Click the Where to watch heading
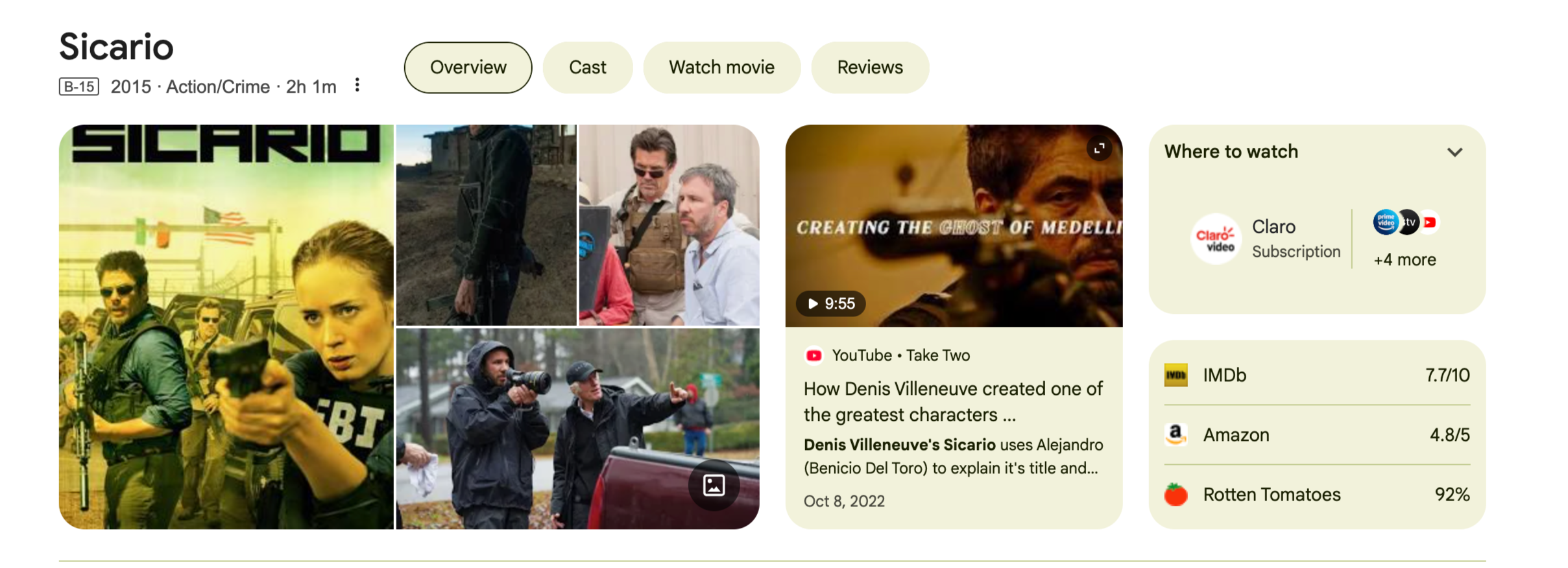Viewport: 1568px width, 568px height. pos(1231,152)
